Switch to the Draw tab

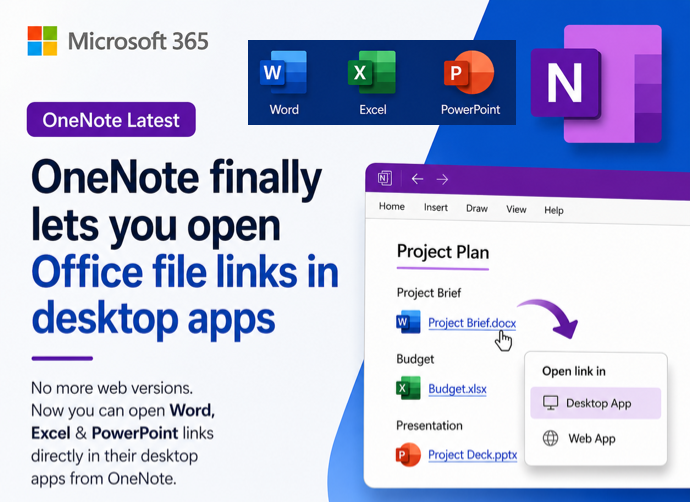[x=477, y=208]
